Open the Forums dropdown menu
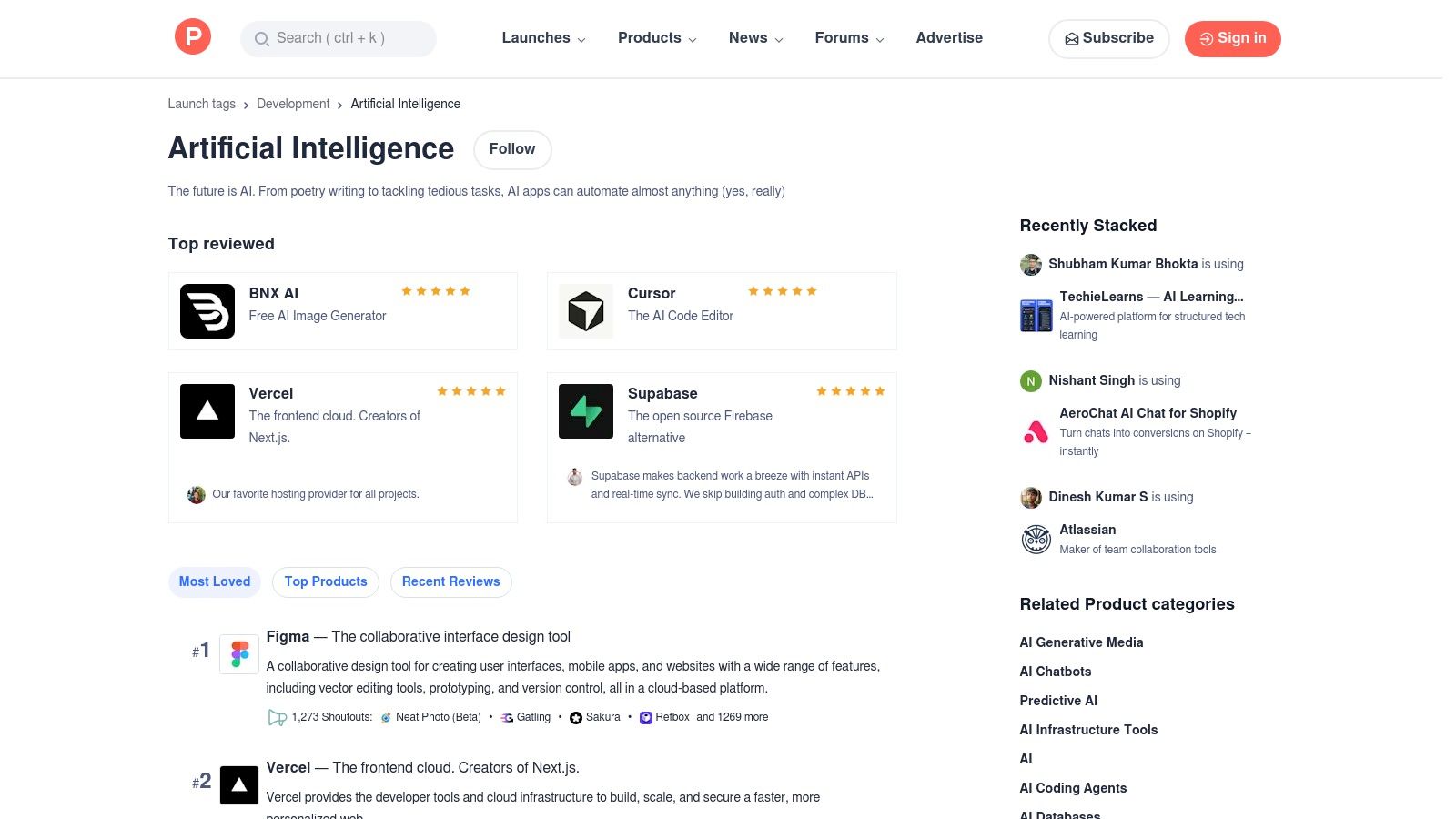Viewport: 1456px width, 819px height. pos(849,38)
